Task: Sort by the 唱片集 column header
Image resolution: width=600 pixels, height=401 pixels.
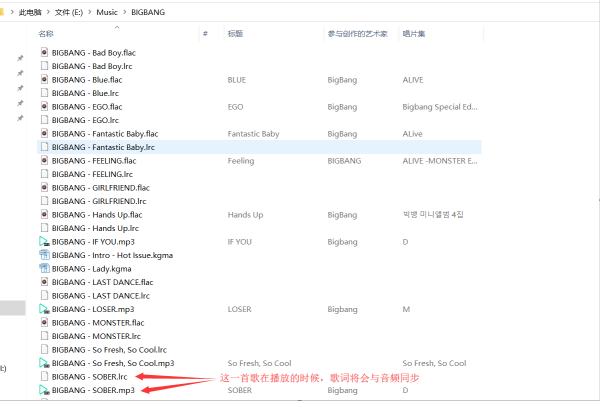Action: [414, 34]
